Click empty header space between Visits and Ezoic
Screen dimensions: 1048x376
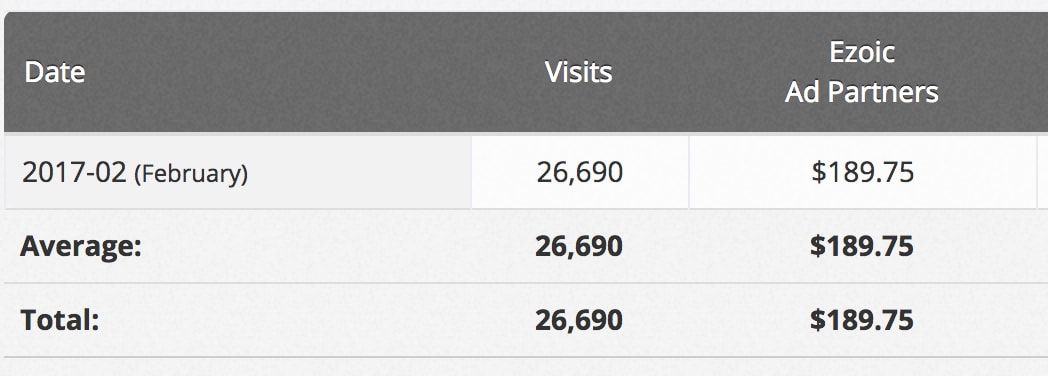tap(698, 72)
